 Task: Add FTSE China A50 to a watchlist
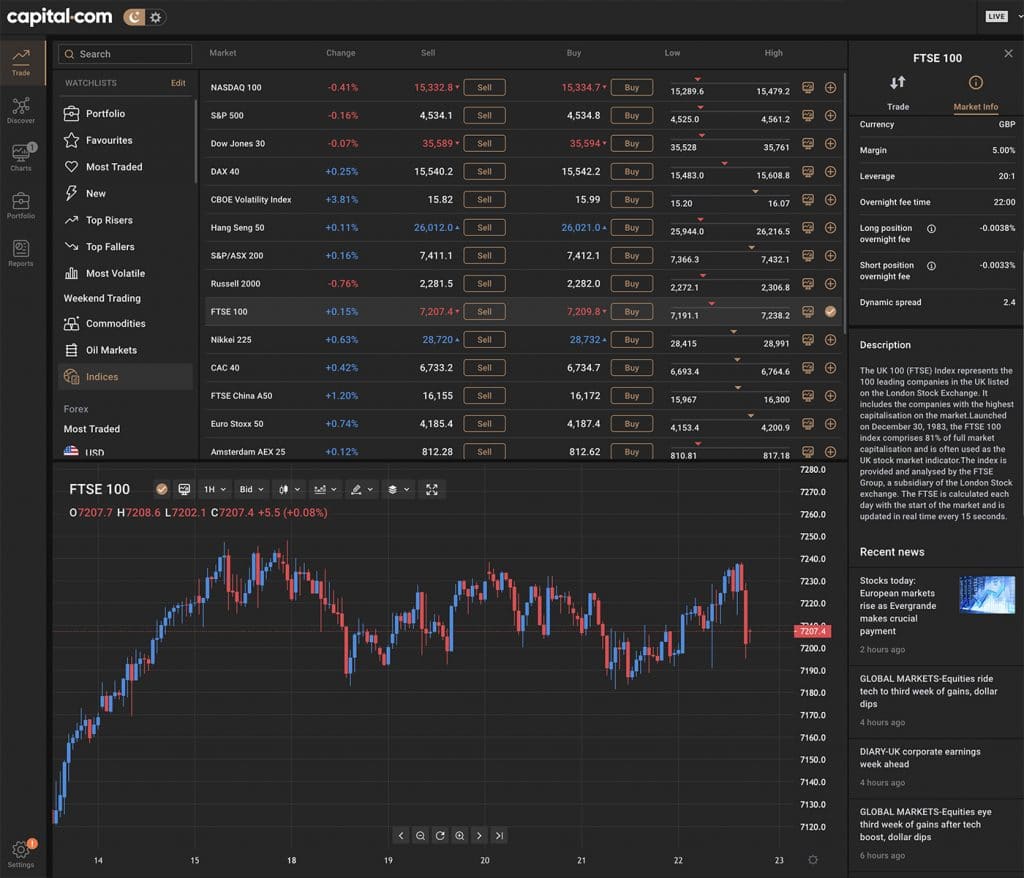click(x=831, y=396)
